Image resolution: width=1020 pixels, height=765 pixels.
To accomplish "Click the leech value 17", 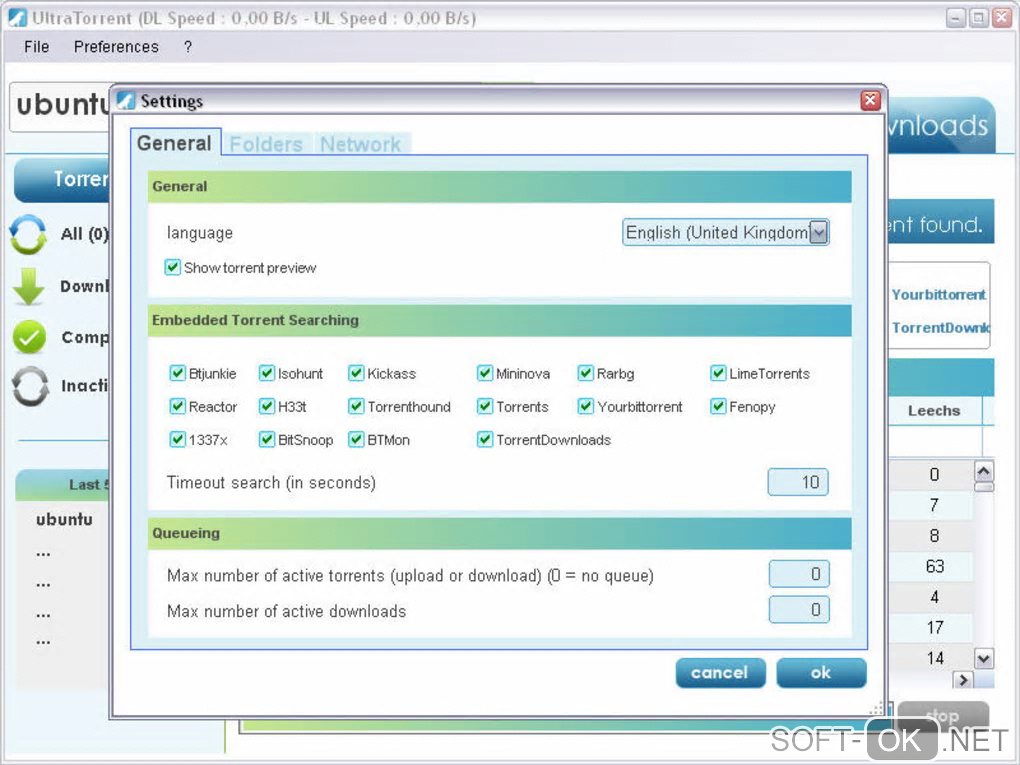I will click(x=935, y=627).
